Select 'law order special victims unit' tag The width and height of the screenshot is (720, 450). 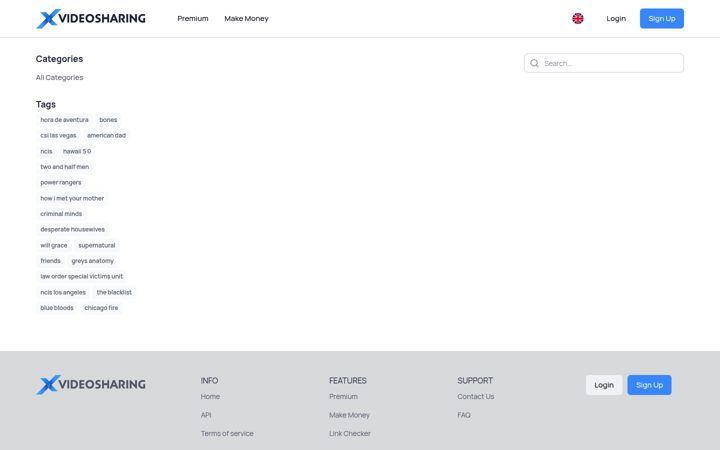pyautogui.click(x=82, y=276)
